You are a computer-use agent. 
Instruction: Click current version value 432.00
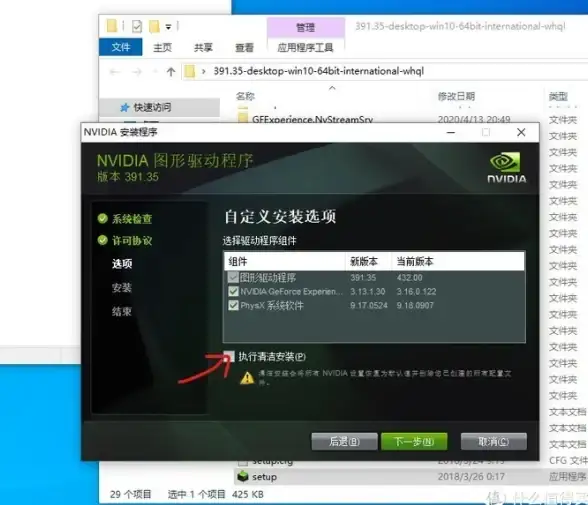pos(410,278)
